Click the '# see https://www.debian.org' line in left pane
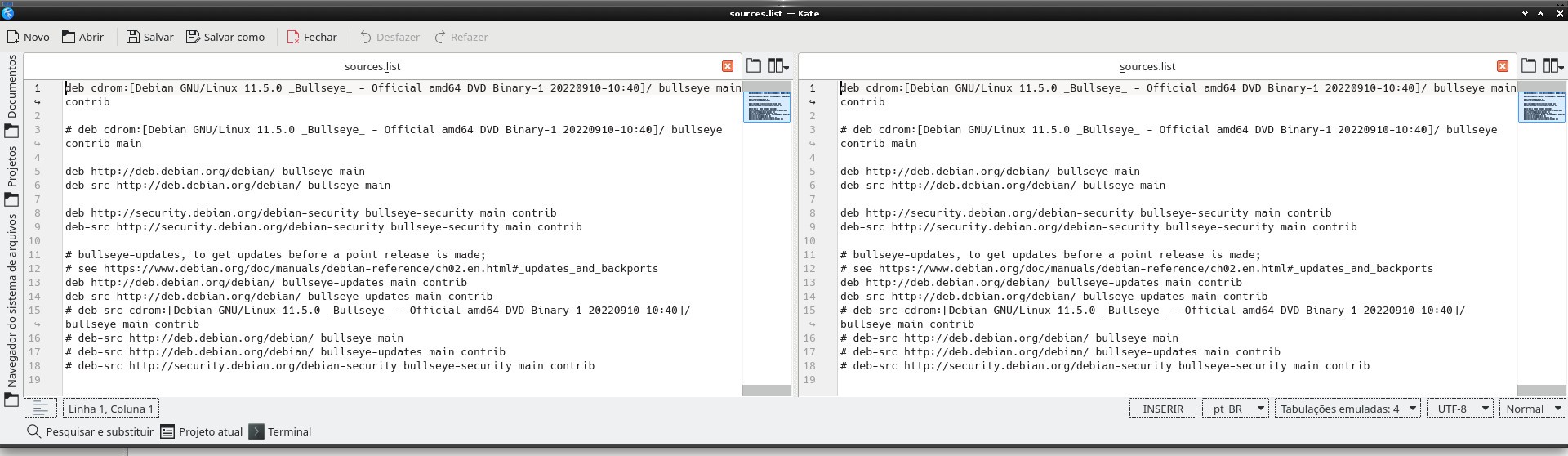Screen dimensions: 1568x456 362,268
